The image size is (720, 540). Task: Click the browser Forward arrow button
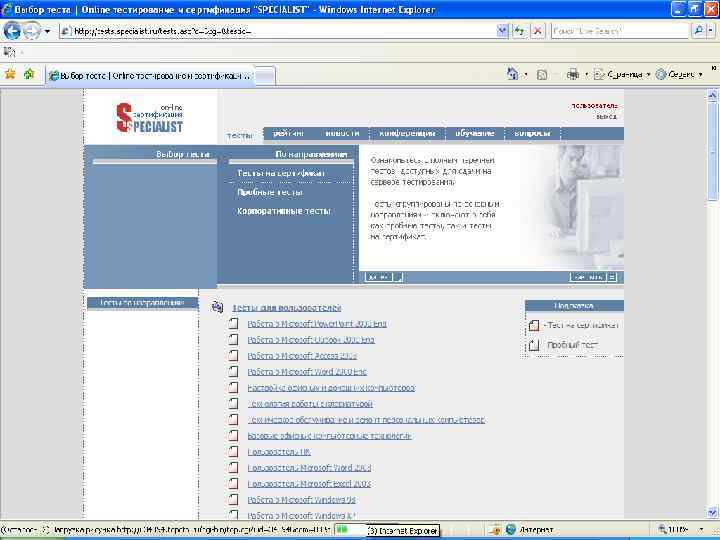(31, 31)
